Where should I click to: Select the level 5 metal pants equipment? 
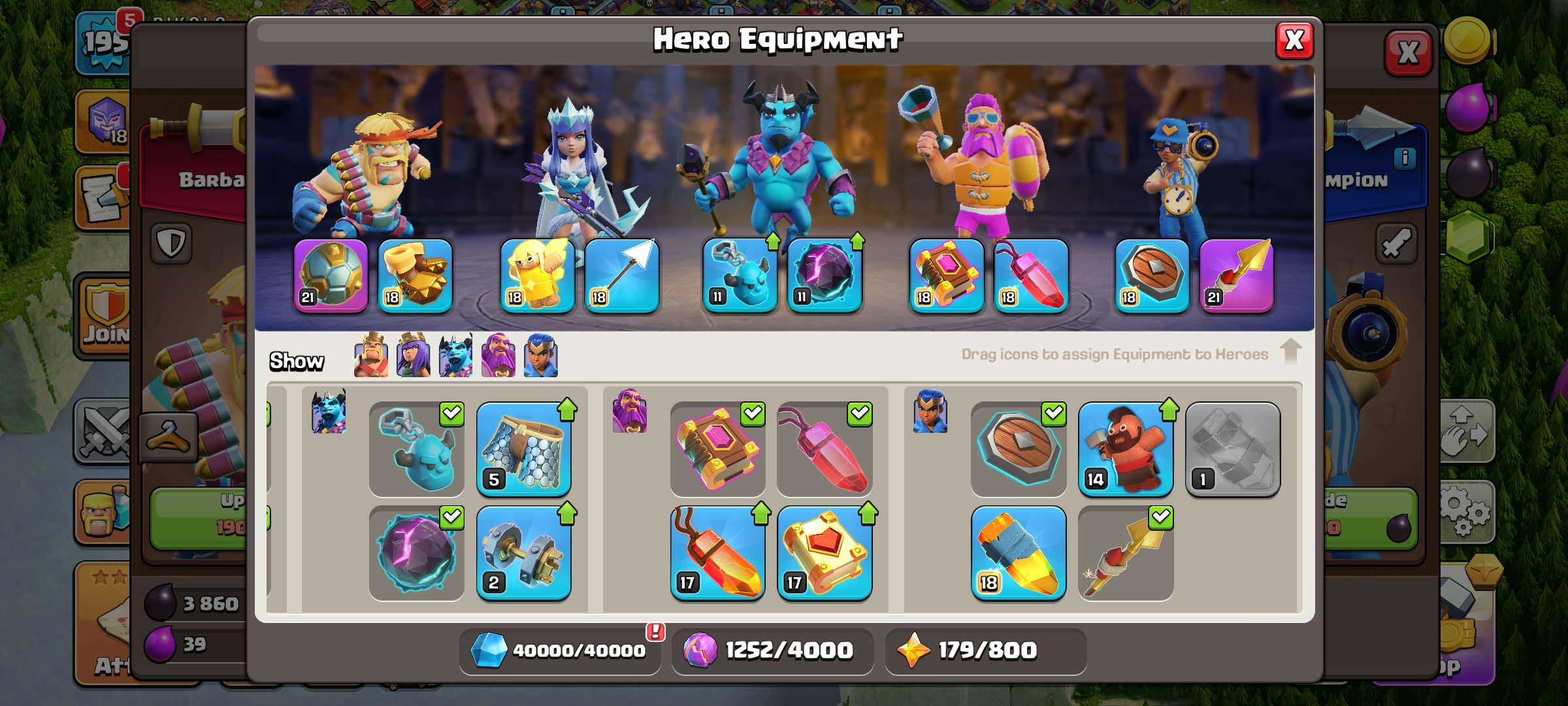coord(524,449)
